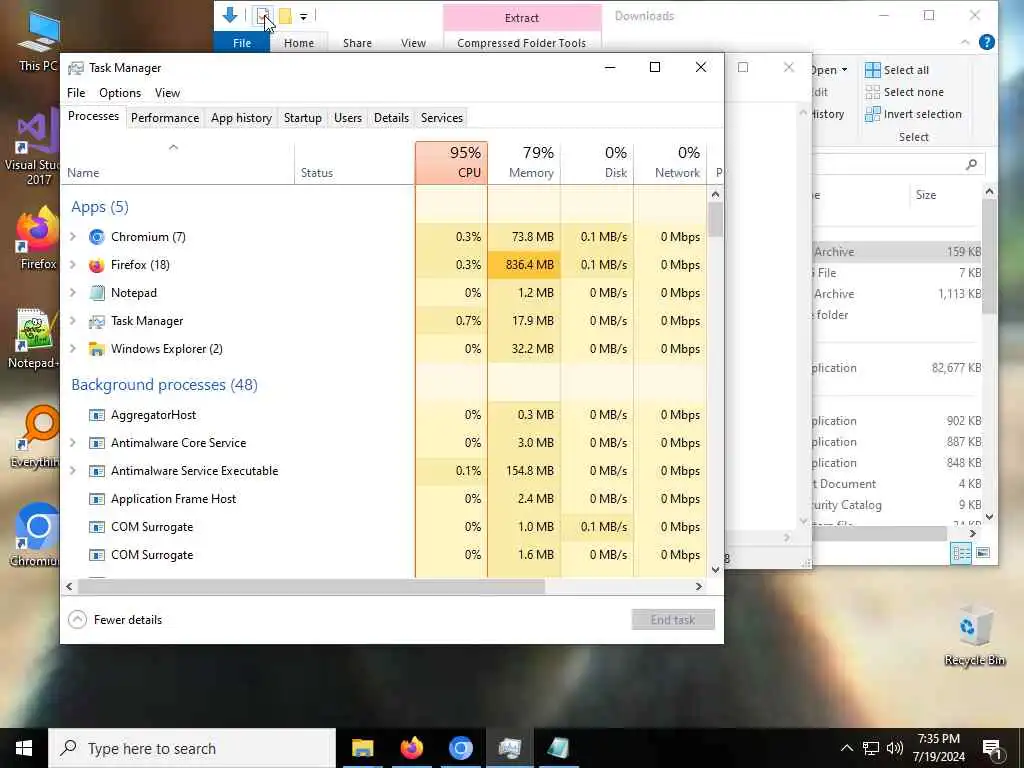Switch to the Performance tab

(x=165, y=118)
